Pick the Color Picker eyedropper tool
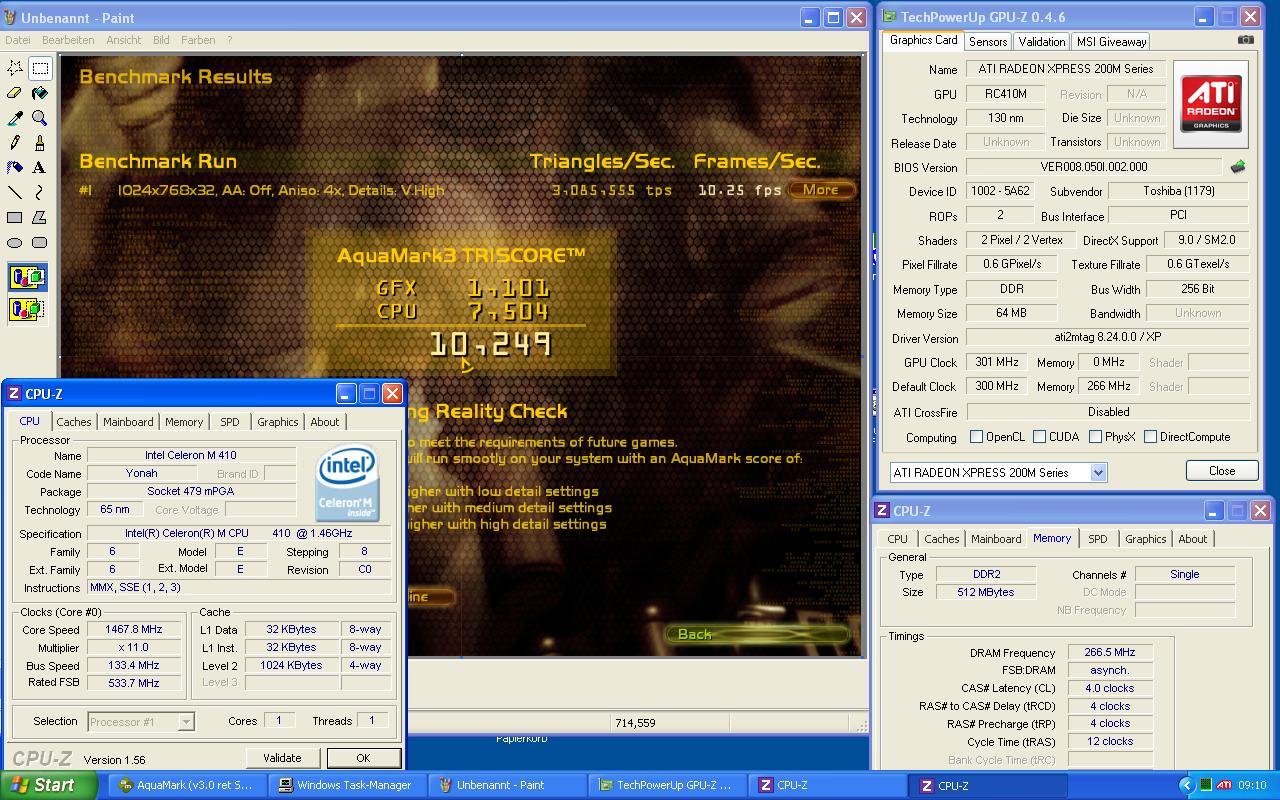The width and height of the screenshot is (1280, 800). coord(15,118)
